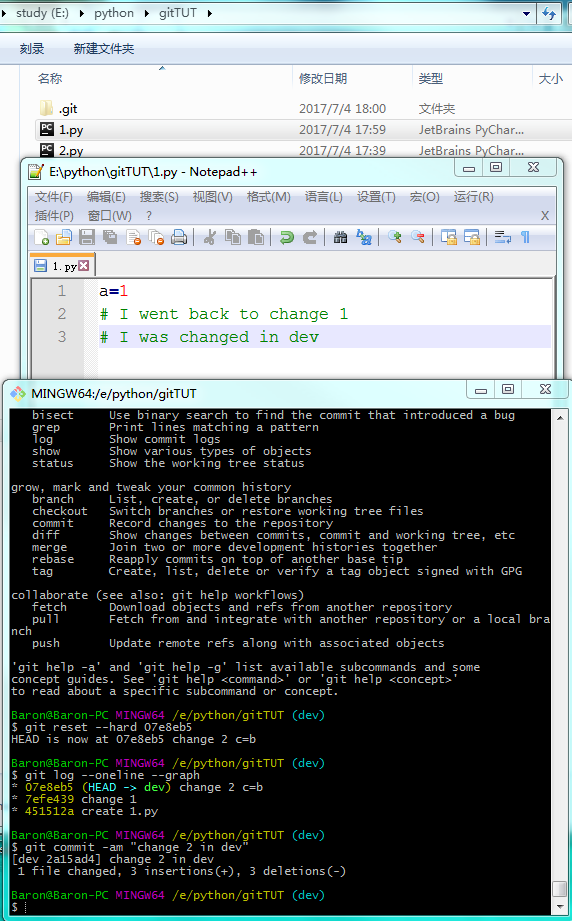Screen dimensions: 572x921
Task: Open the 搜索(S) menu
Action: (159, 197)
